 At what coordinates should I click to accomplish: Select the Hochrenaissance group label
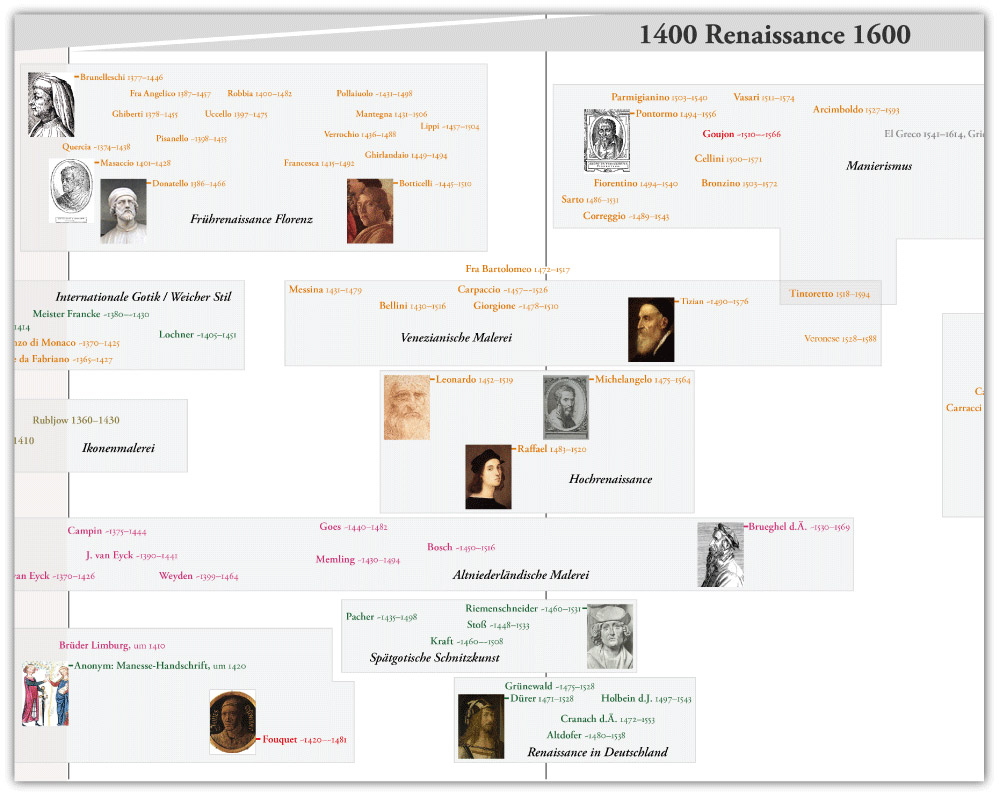coord(610,480)
